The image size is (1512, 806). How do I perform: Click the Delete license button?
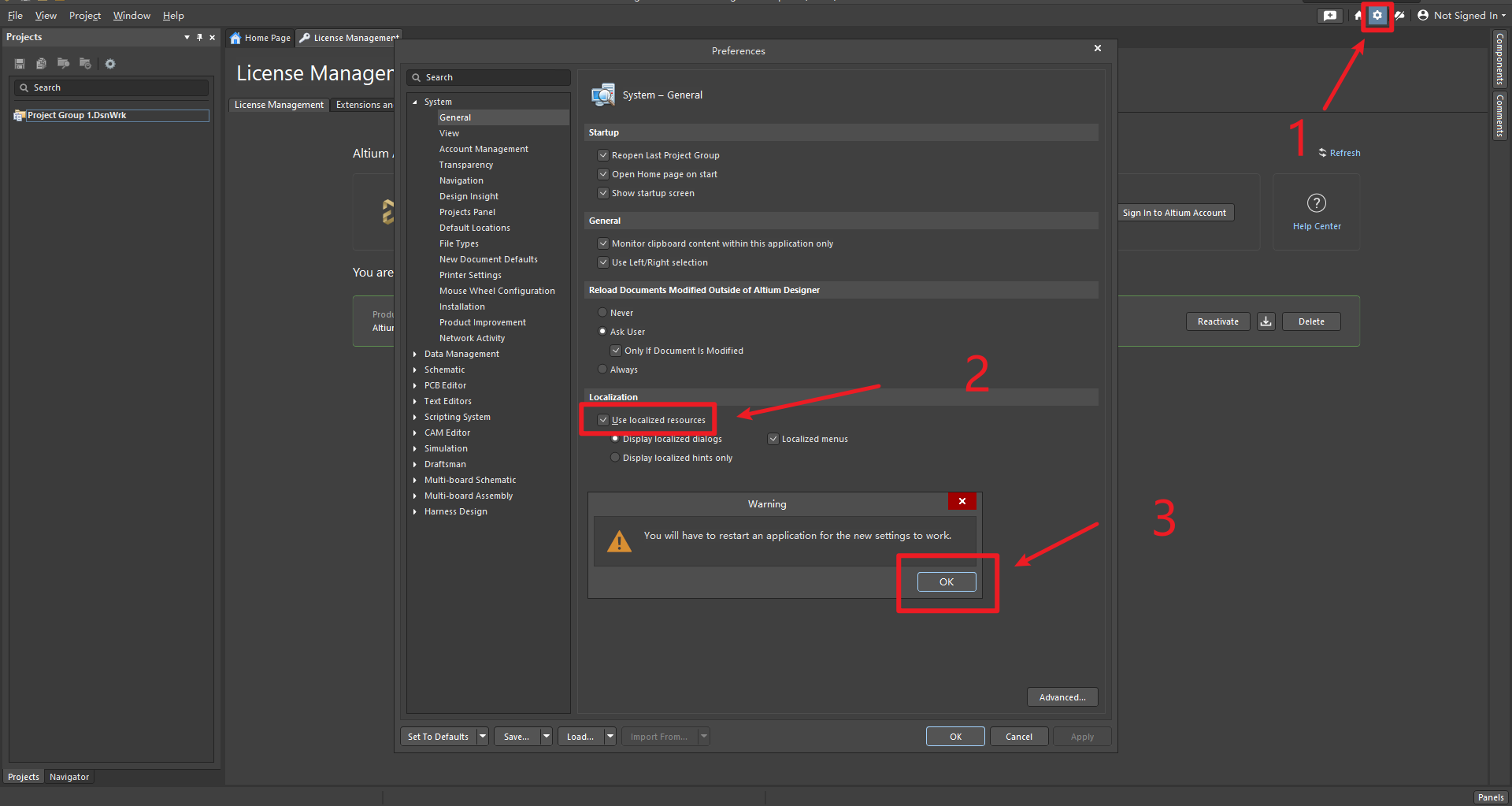[x=1311, y=321]
